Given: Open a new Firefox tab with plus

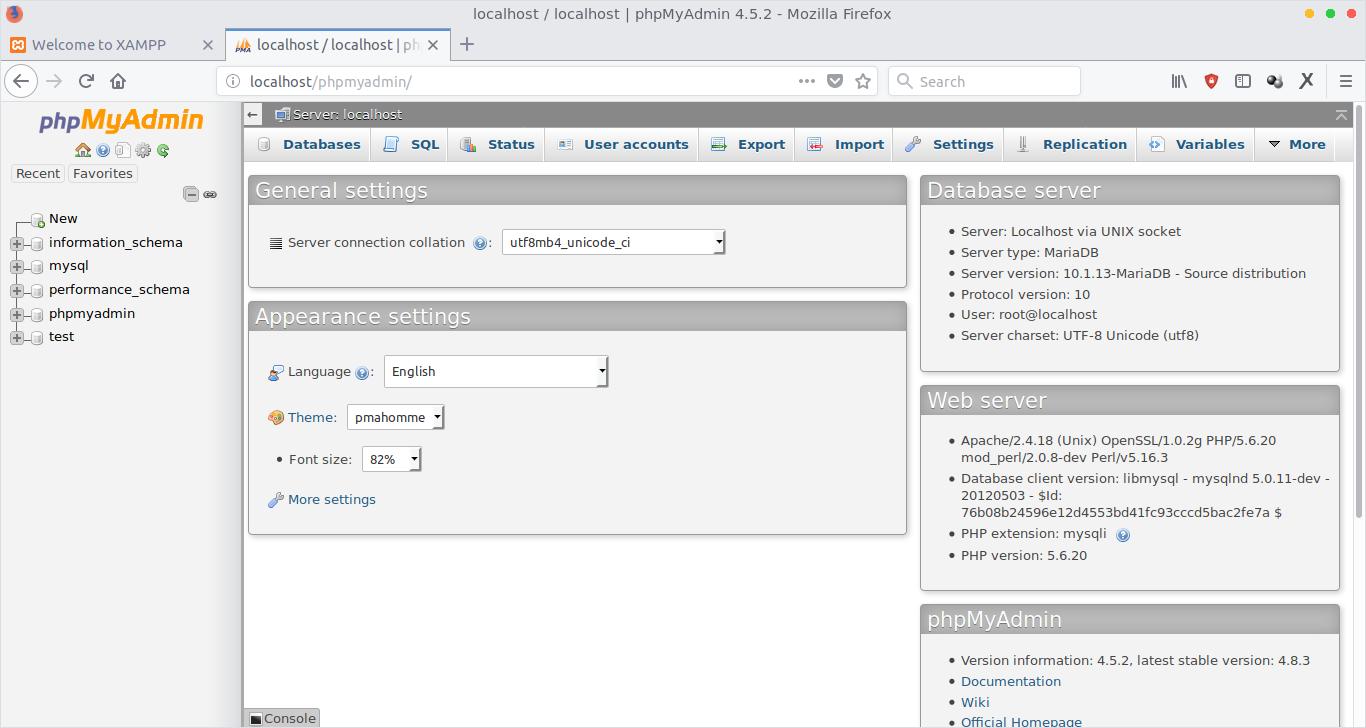Looking at the screenshot, I should pos(467,44).
